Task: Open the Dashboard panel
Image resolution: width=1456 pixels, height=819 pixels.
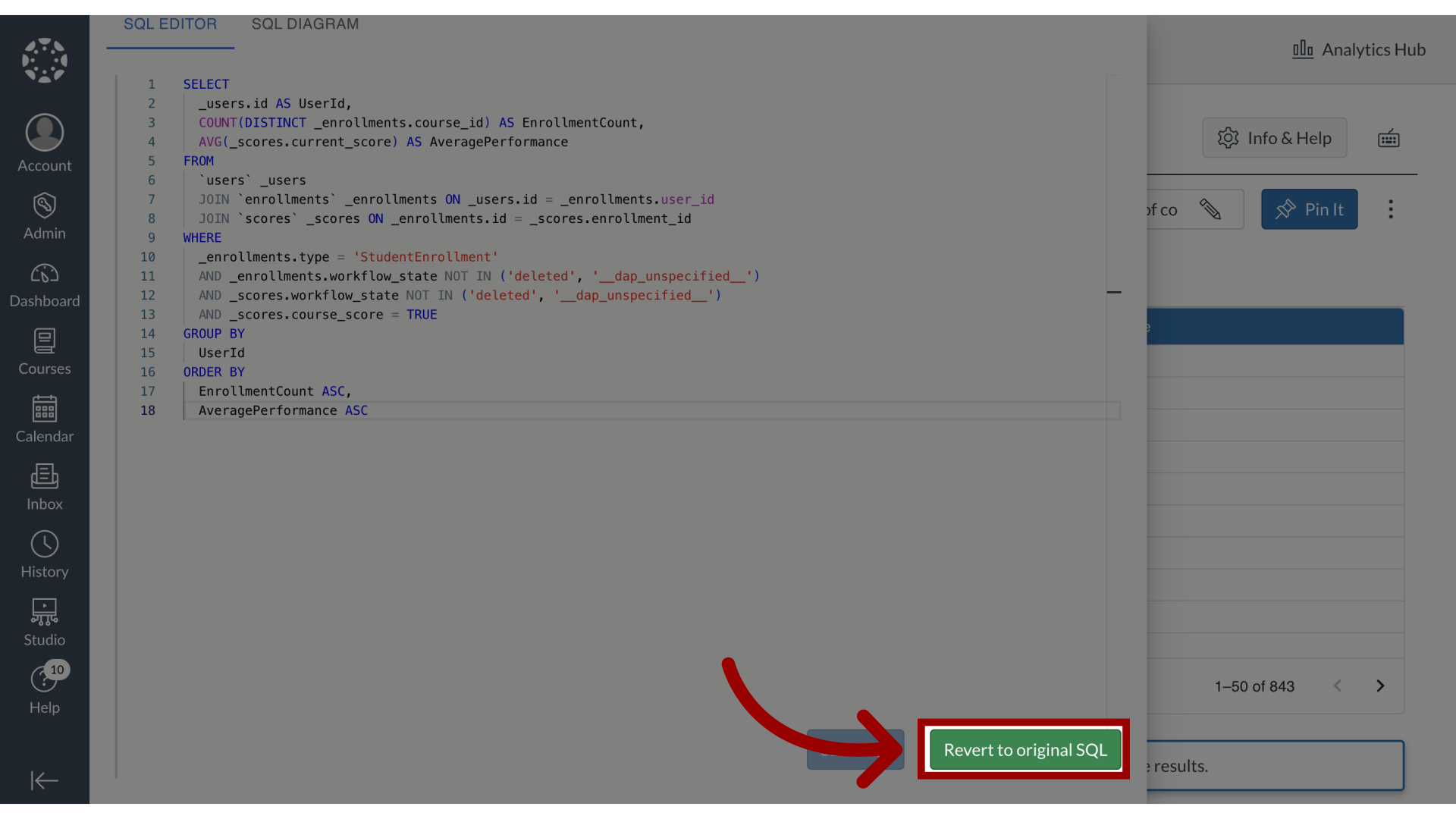Action: pos(44,284)
